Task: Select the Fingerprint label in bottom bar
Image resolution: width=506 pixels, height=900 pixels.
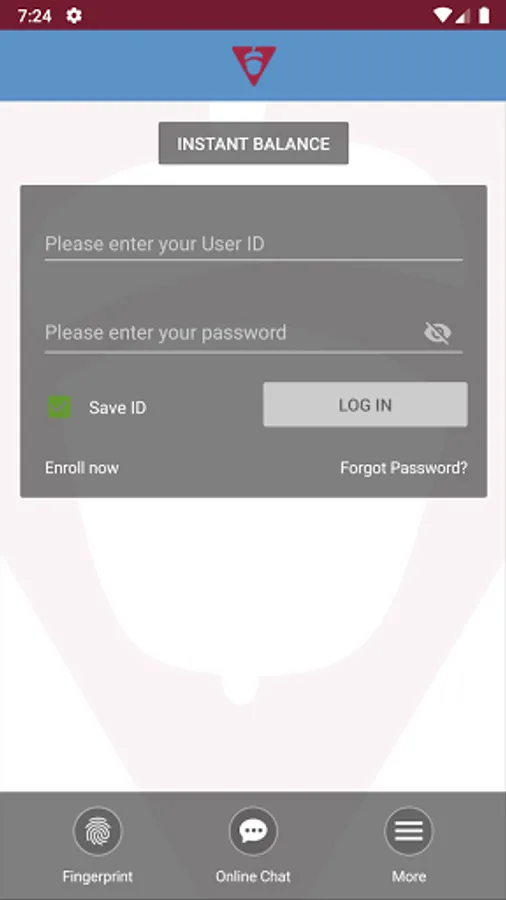Action: pyautogui.click(x=98, y=876)
